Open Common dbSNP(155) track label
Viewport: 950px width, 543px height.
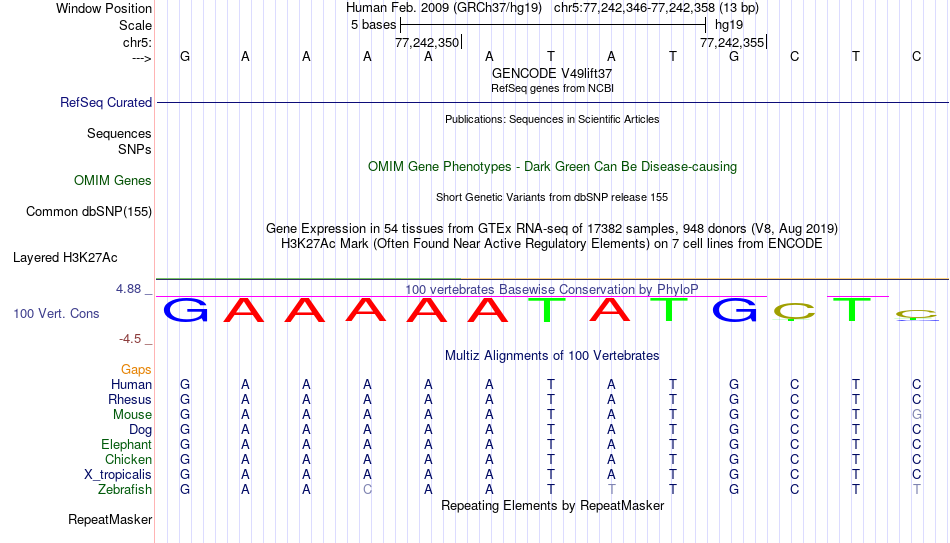[x=88, y=212]
